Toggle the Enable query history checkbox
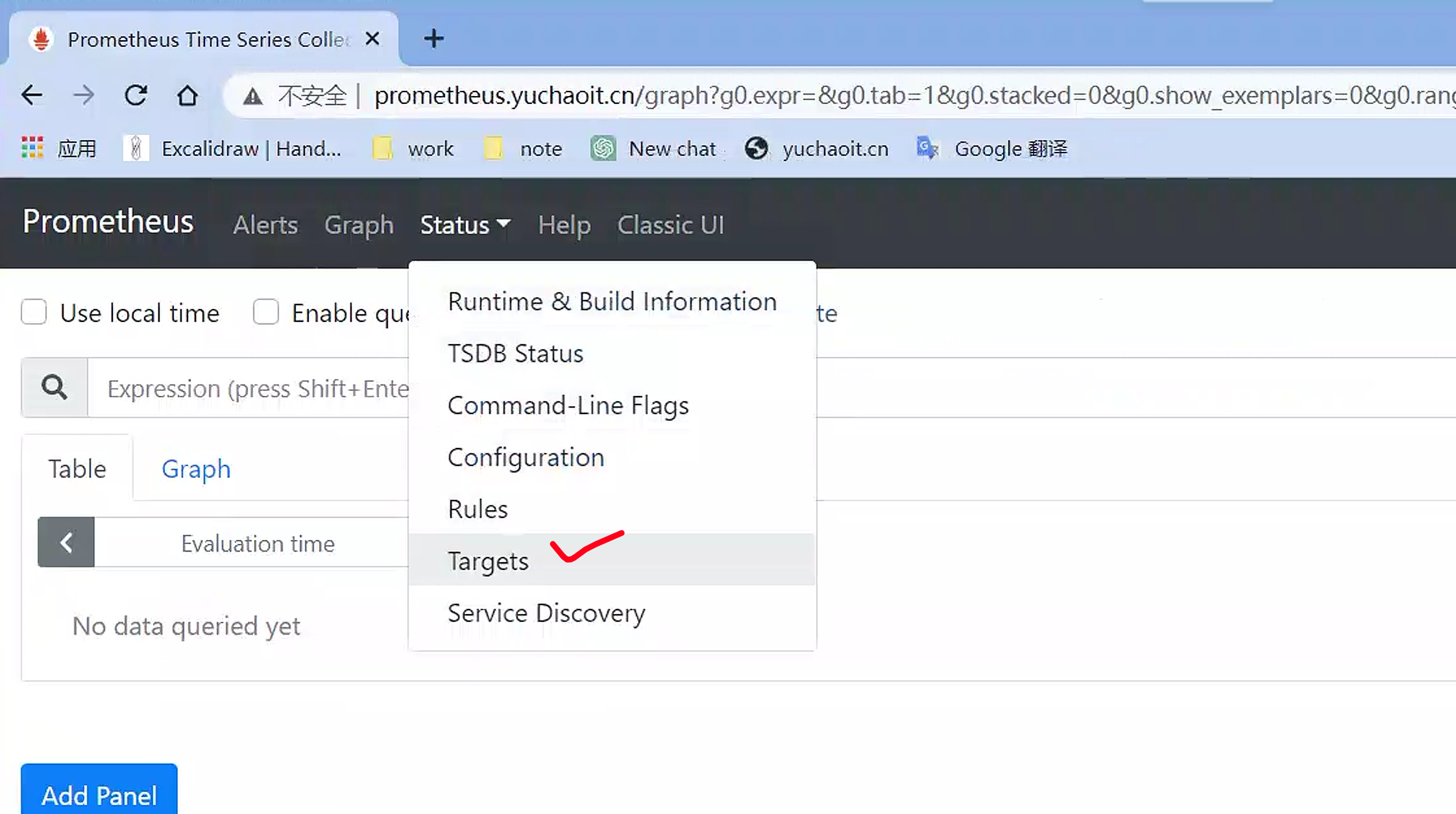The image size is (1456, 814). [266, 312]
